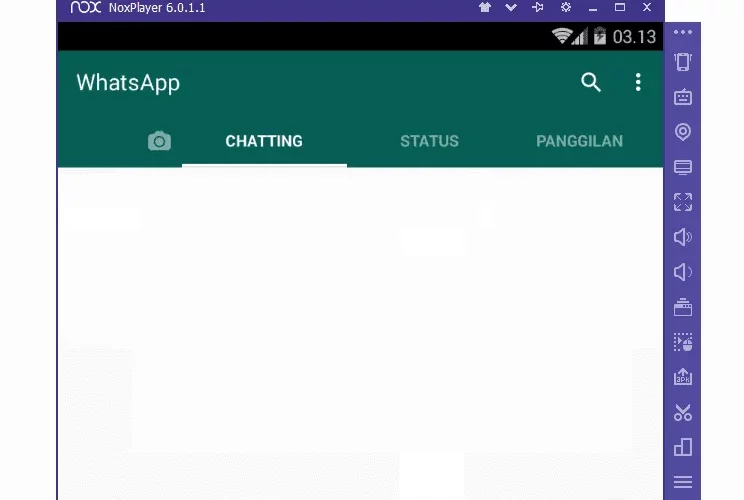Decrease volume with quieter speaker icon

click(x=683, y=272)
